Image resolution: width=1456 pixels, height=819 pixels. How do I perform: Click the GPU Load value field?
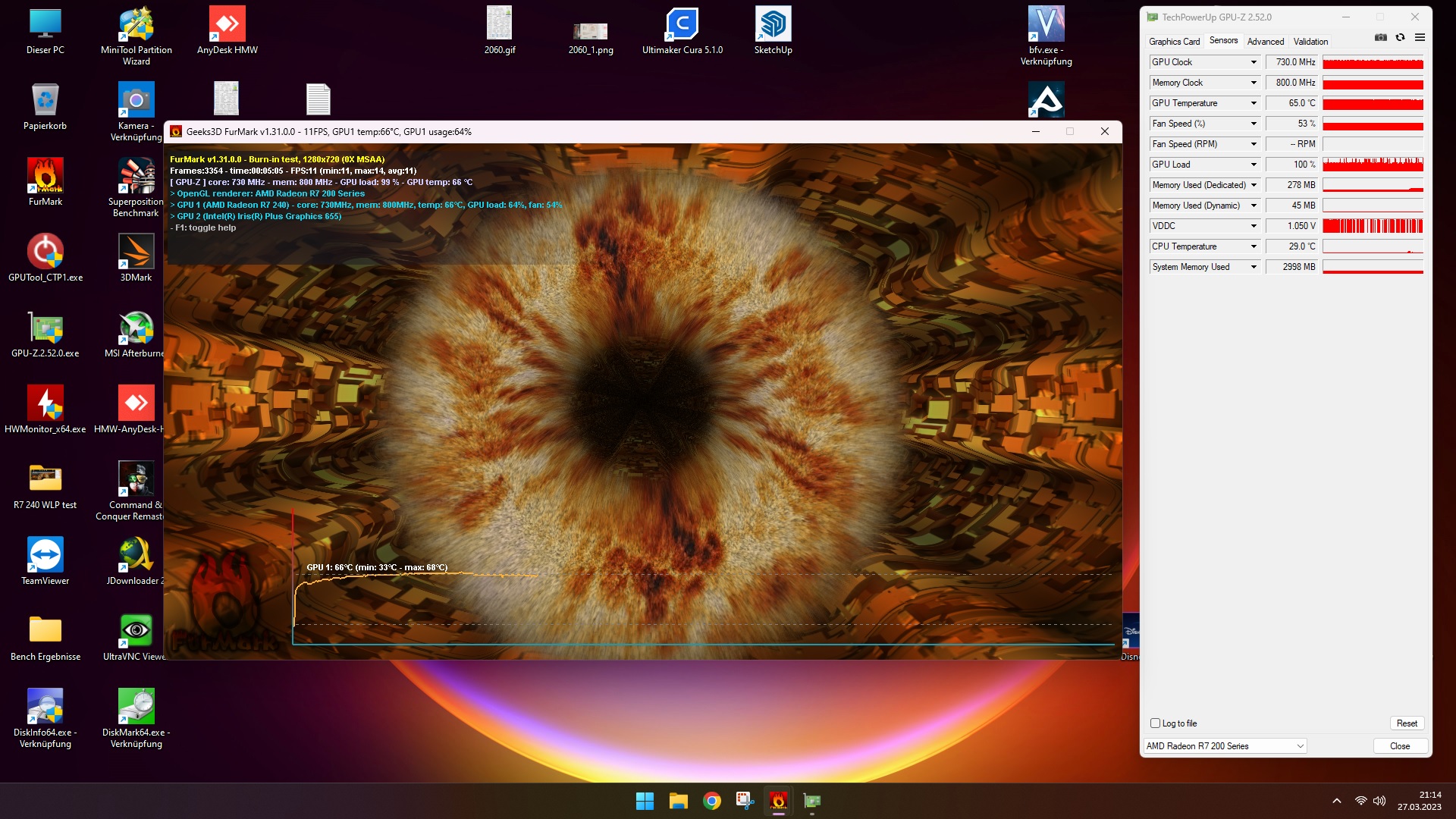(1293, 165)
